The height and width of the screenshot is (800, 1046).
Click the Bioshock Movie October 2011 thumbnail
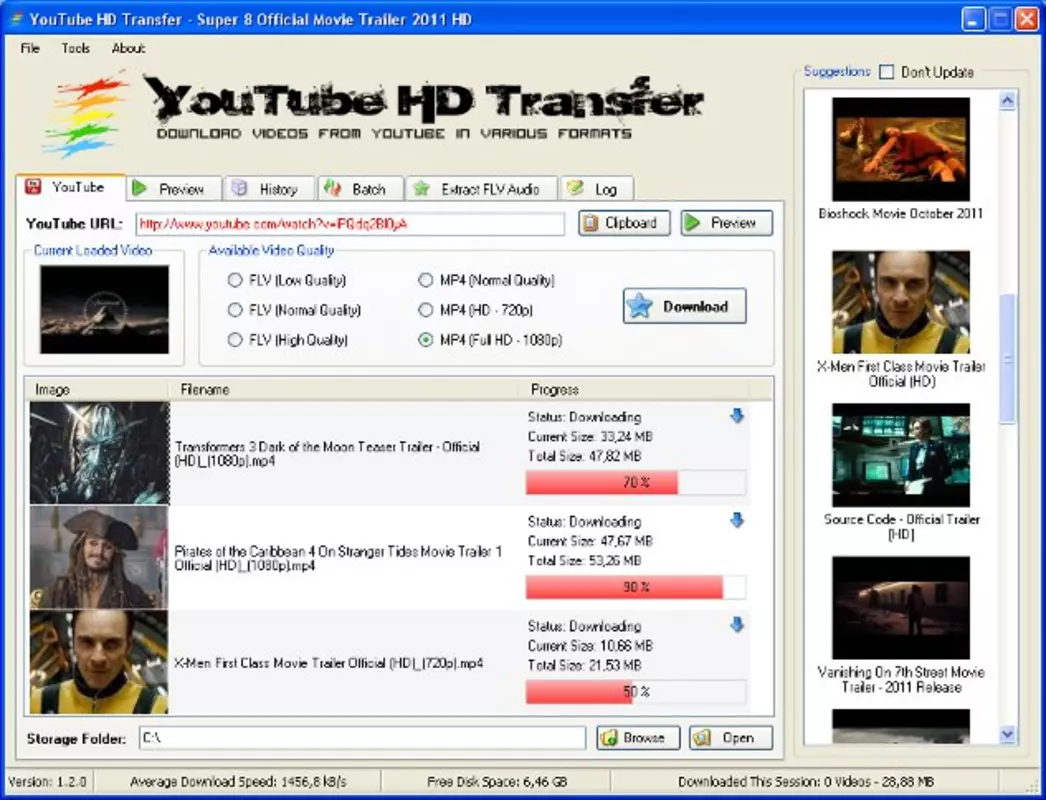click(901, 149)
